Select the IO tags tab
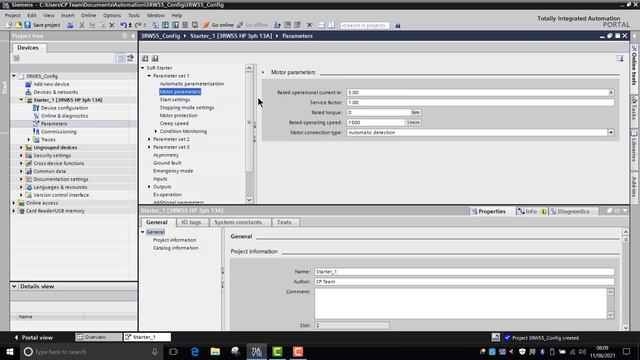The height and width of the screenshot is (360, 640). pos(191,222)
